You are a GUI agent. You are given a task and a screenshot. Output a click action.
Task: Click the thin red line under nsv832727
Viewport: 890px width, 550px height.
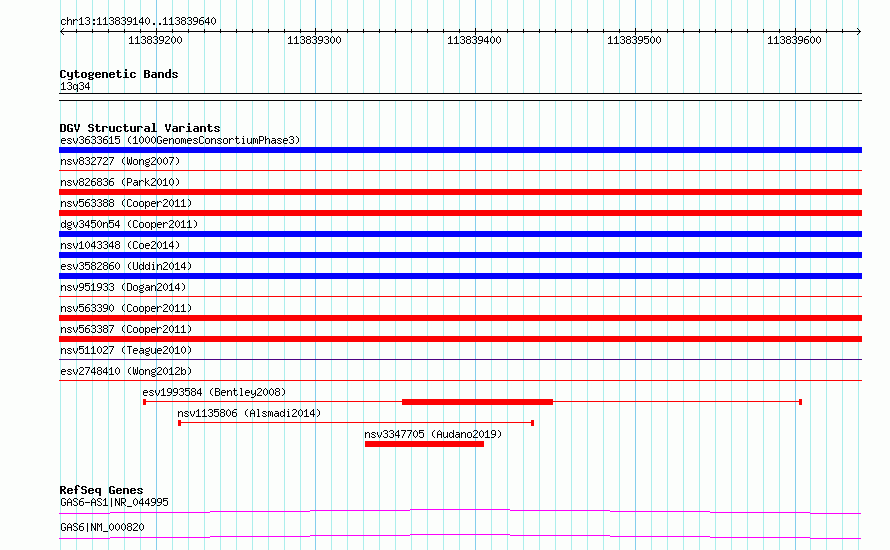(x=460, y=170)
